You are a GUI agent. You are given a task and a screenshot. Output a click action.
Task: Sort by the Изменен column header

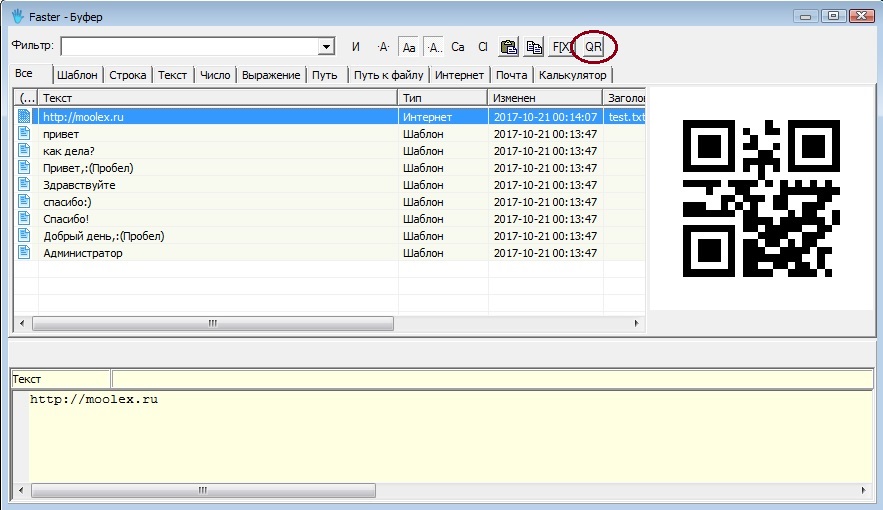545,98
